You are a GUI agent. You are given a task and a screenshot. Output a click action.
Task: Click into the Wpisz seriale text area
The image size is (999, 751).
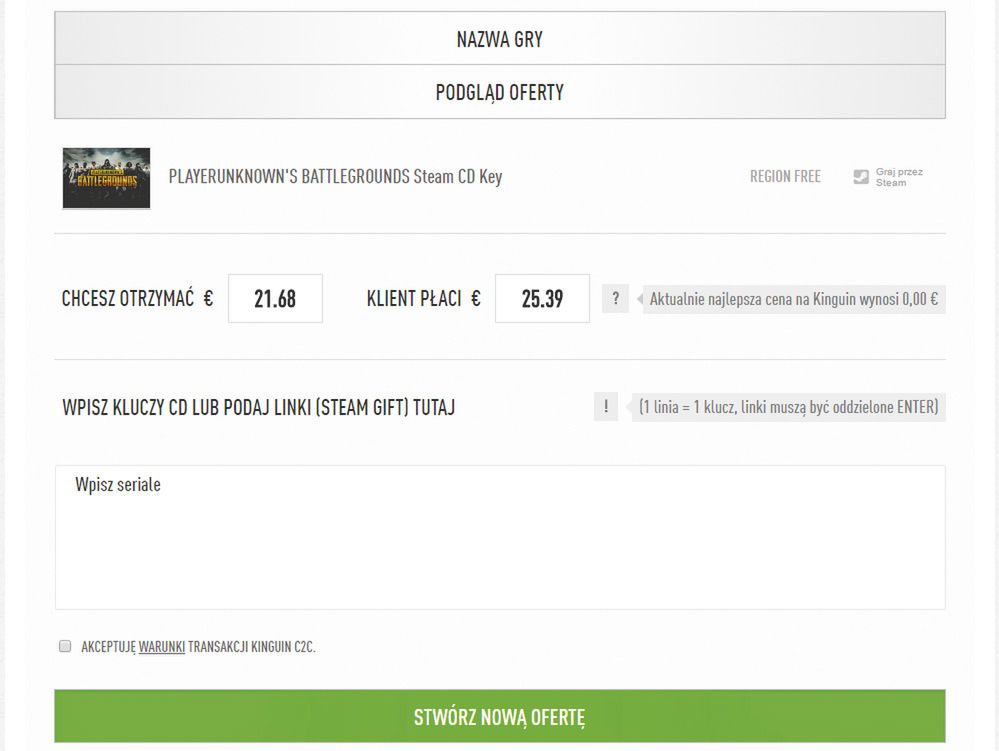(x=500, y=537)
